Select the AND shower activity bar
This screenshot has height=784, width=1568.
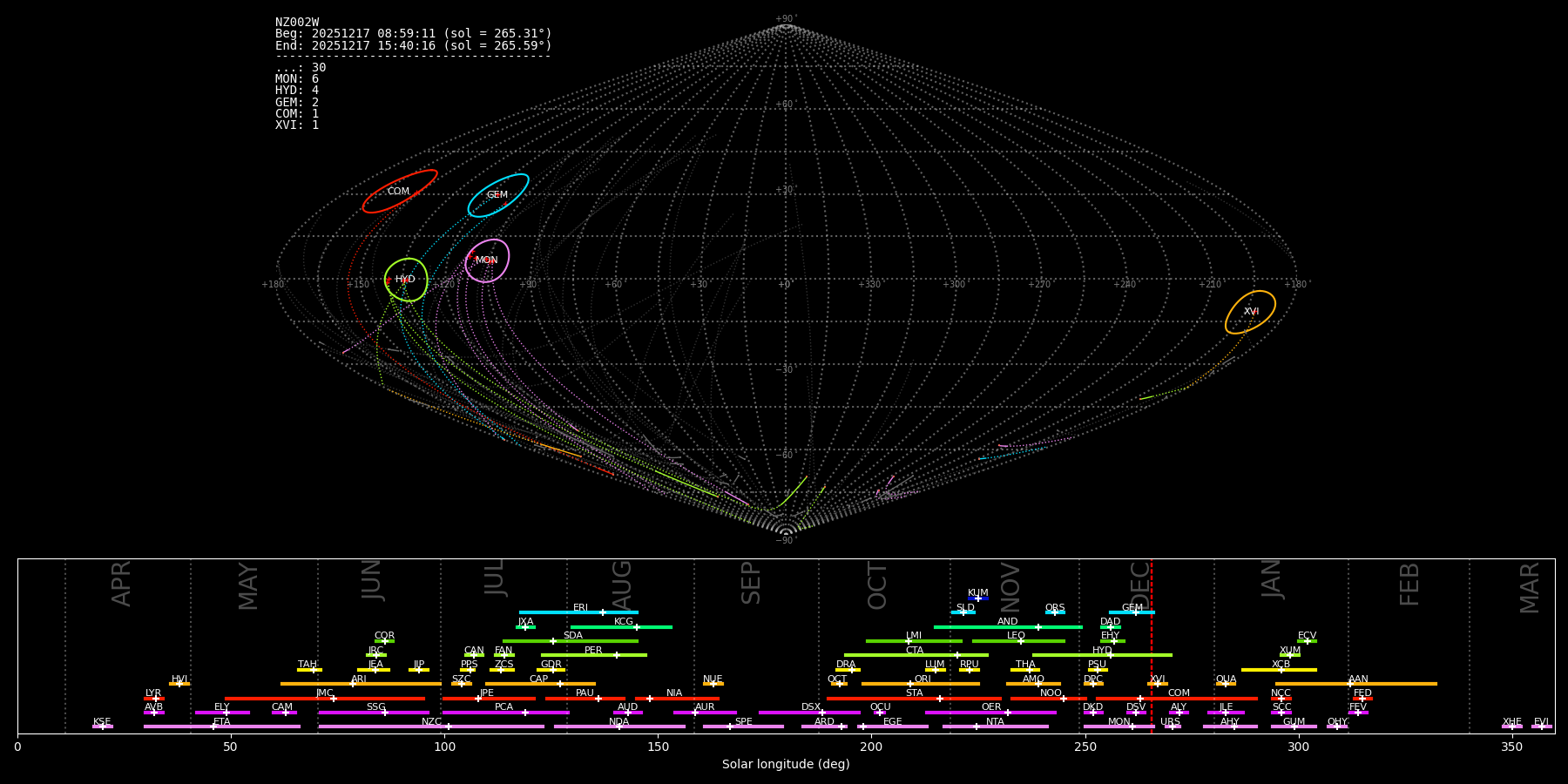click(1008, 626)
